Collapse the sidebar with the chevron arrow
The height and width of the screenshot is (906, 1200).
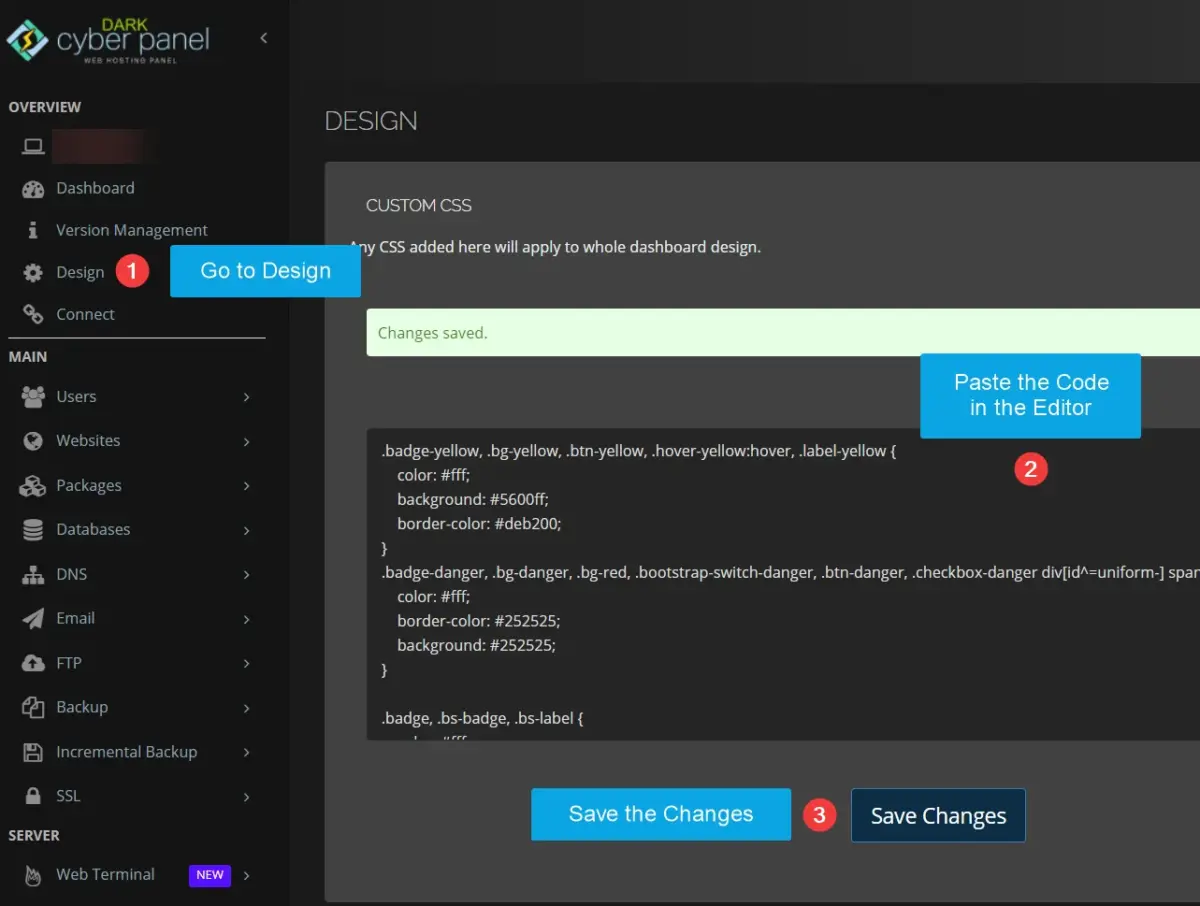[x=263, y=37]
